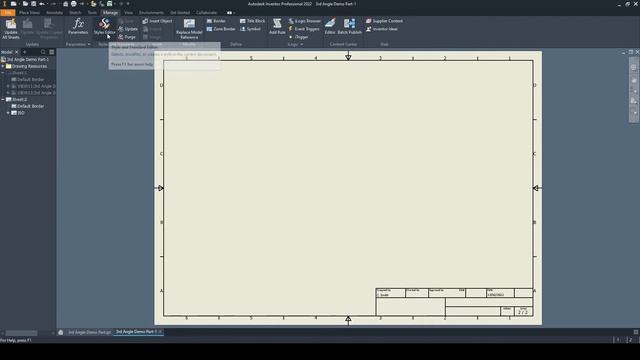Viewport: 640px width, 360px height.
Task: Close the Model browser panel
Action: (x=17, y=52)
